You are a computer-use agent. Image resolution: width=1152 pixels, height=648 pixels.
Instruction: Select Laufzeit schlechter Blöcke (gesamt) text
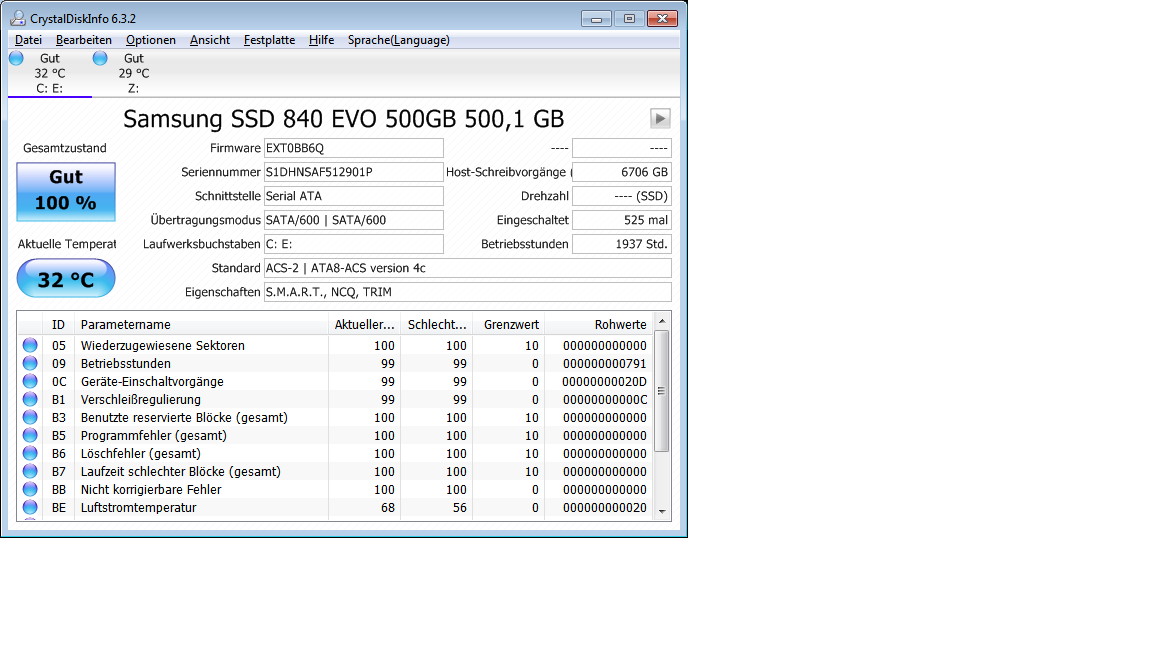[x=181, y=472]
